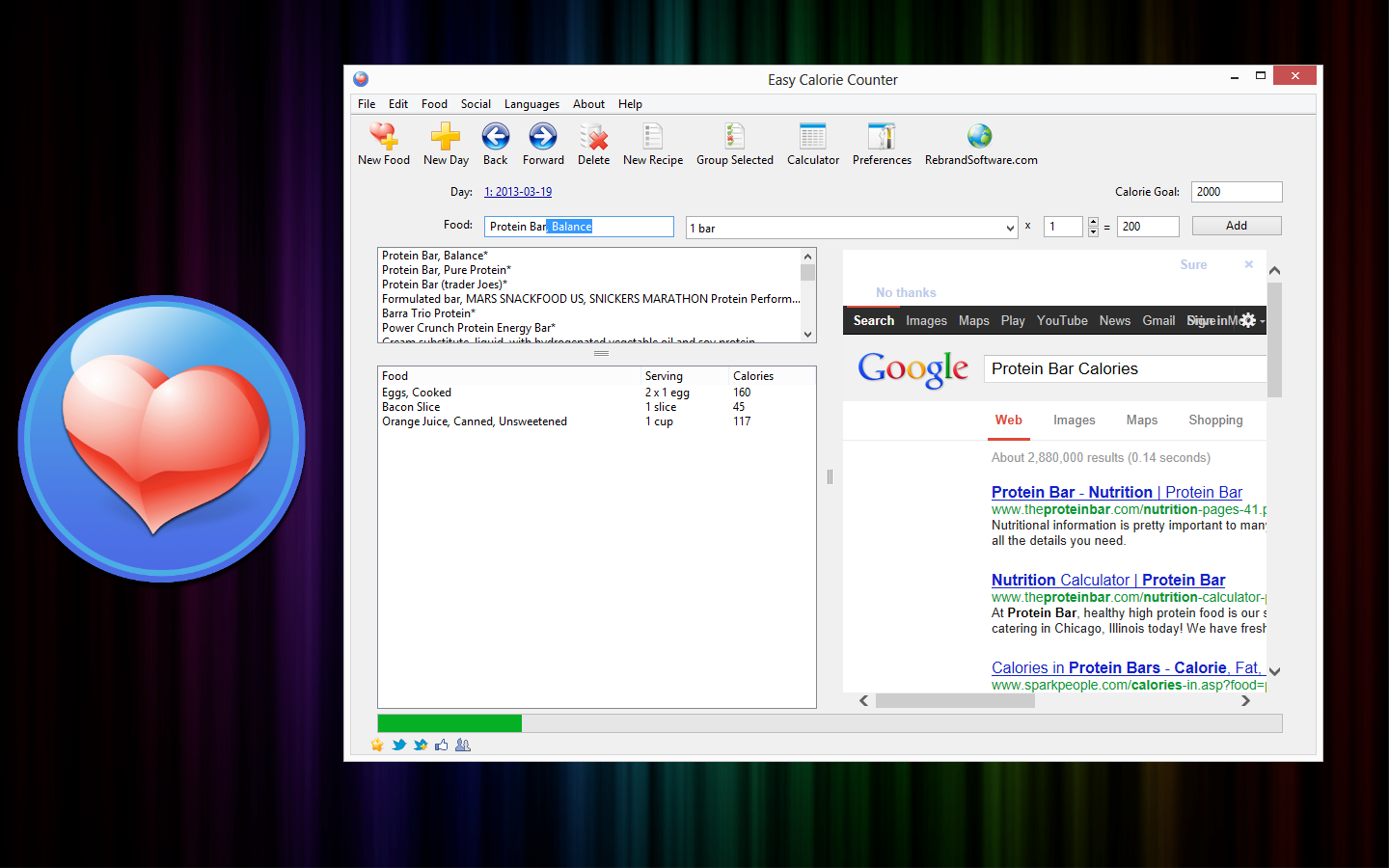
Task: Go Back using the blue arrow
Action: tap(496, 137)
